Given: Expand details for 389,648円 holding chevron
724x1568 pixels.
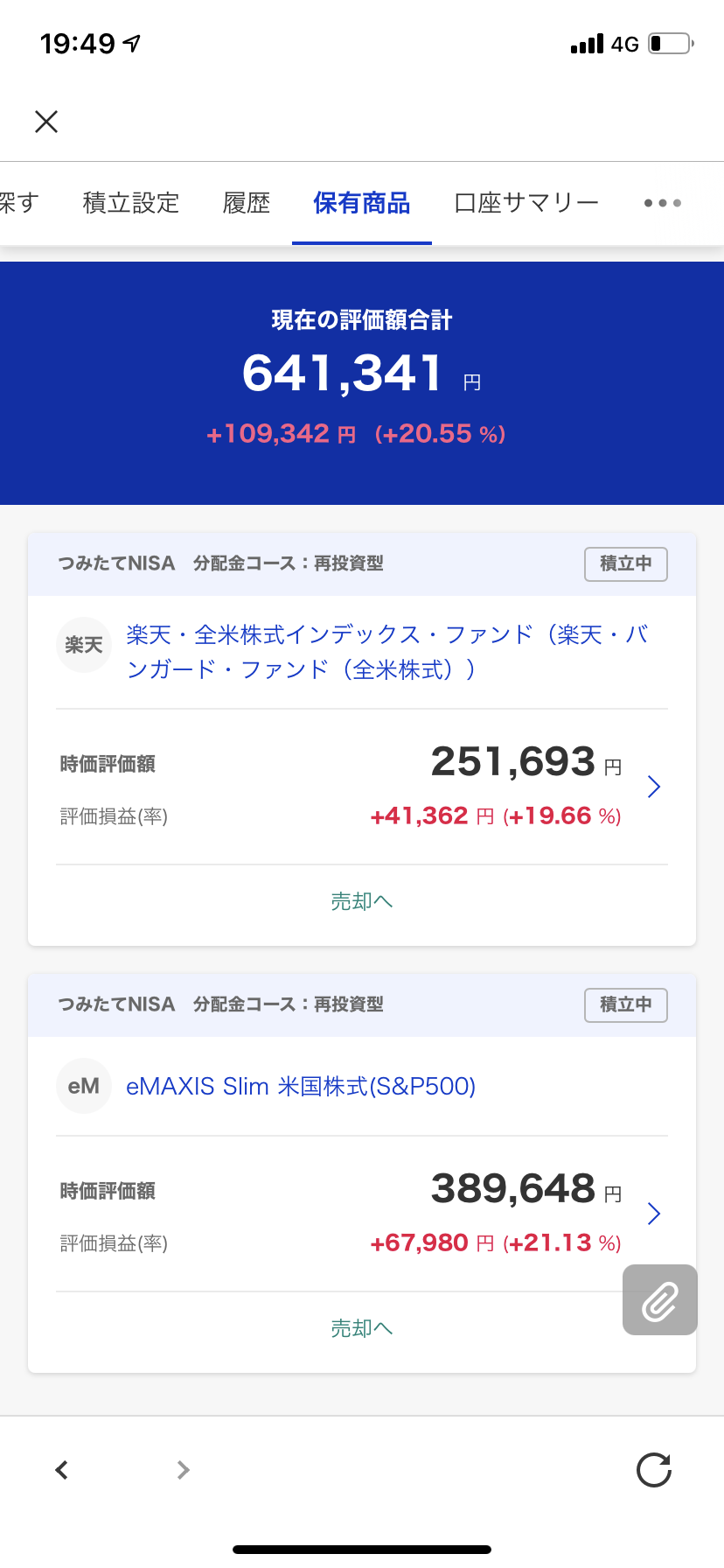Looking at the screenshot, I should (653, 1214).
